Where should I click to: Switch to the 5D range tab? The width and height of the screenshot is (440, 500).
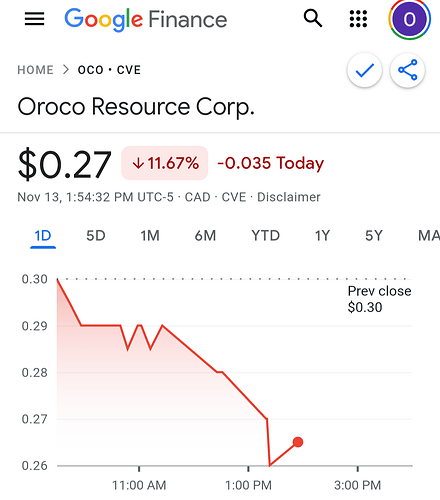[96, 236]
